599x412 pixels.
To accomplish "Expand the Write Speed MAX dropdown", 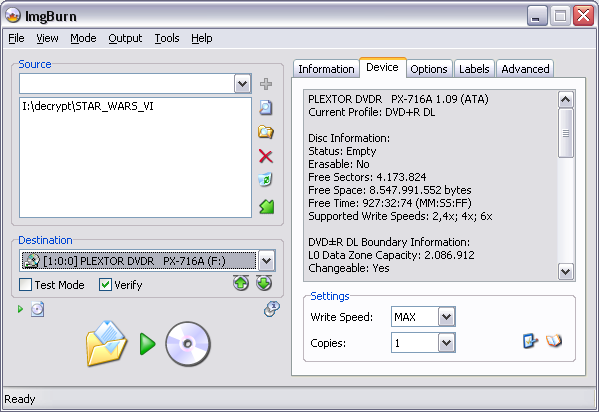I will 446,317.
